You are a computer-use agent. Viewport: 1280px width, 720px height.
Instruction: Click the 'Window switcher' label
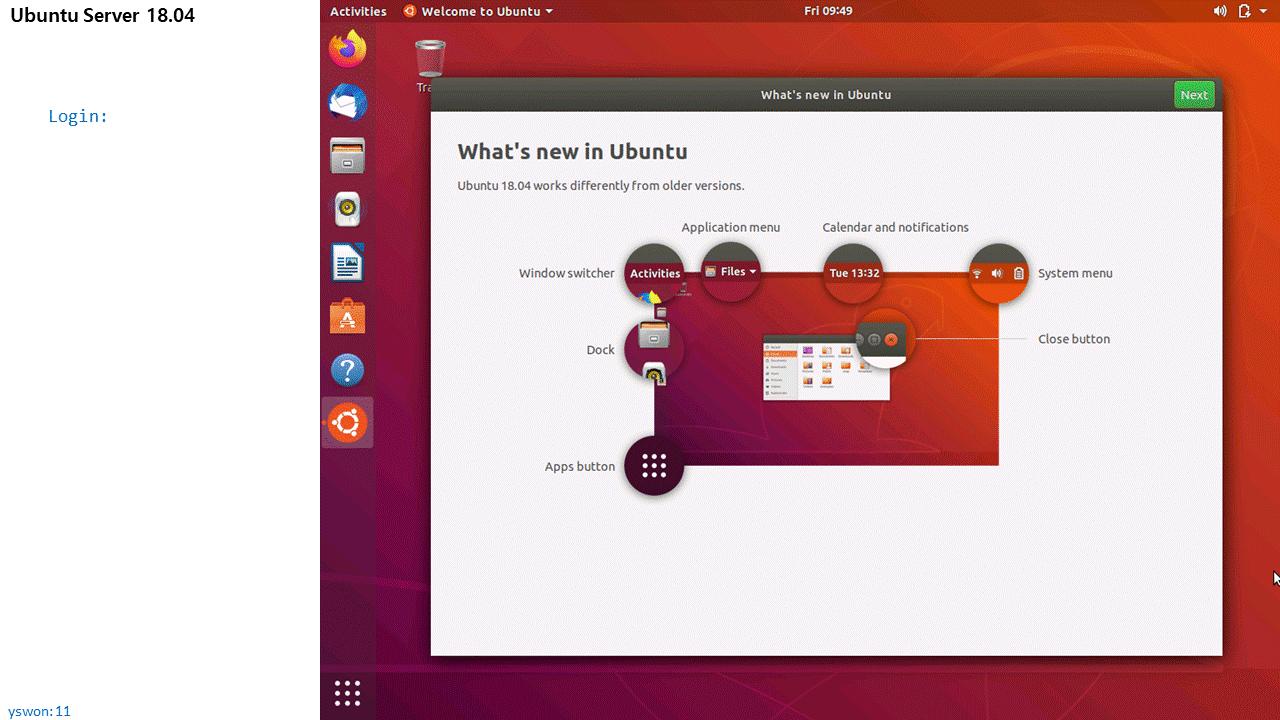tap(567, 273)
